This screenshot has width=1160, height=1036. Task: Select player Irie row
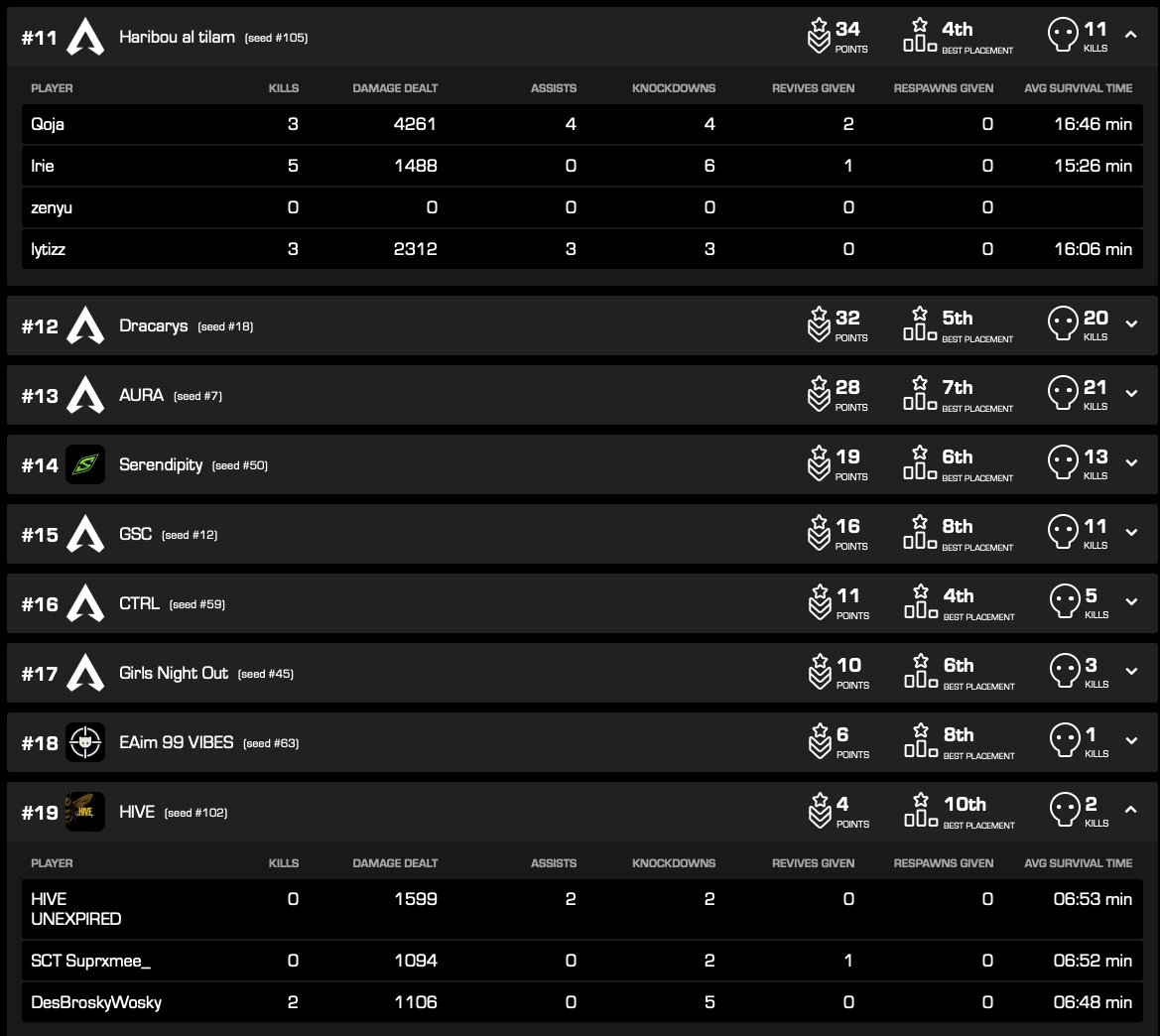pos(582,166)
